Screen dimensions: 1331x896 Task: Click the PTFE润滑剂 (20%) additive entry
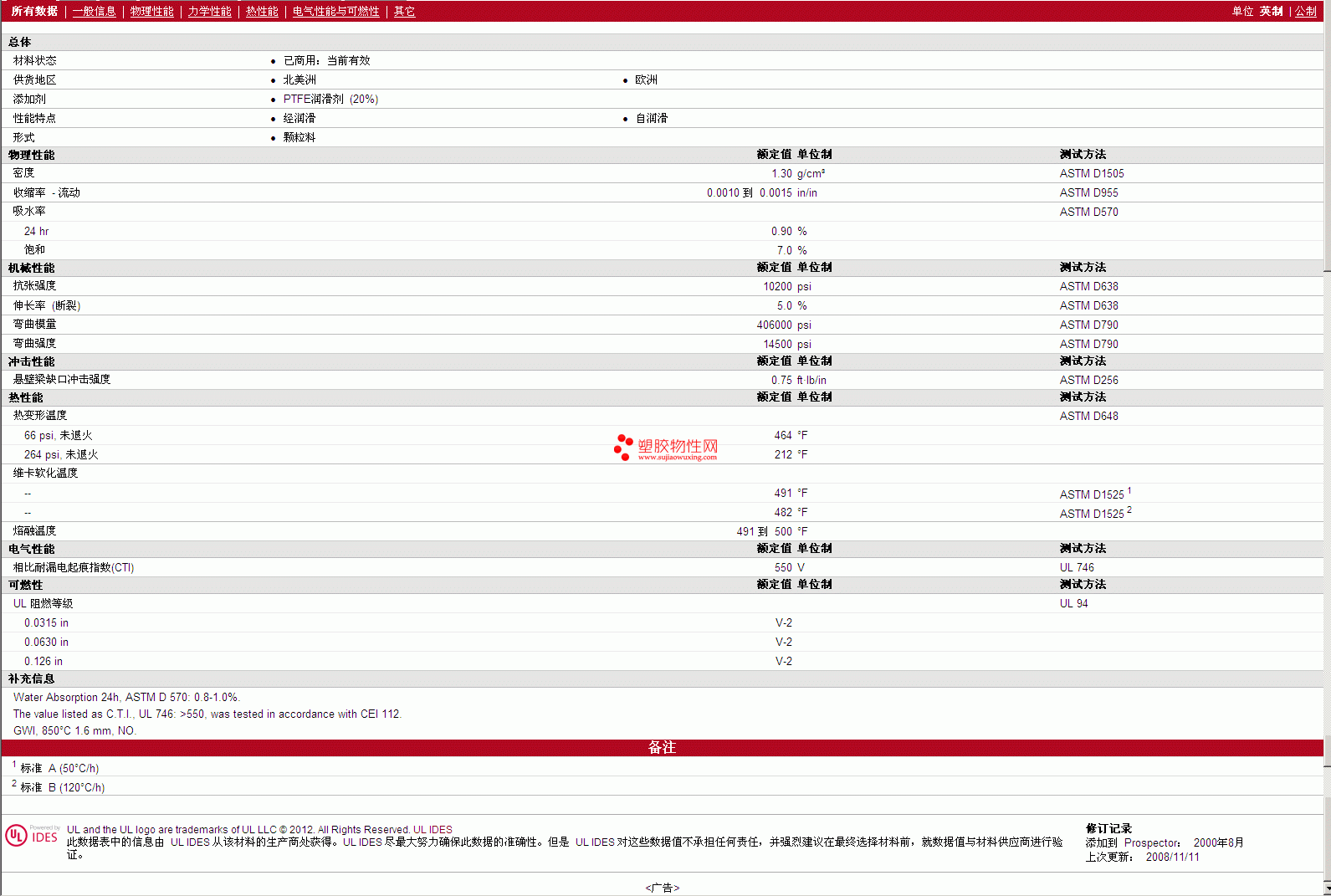click(x=330, y=99)
